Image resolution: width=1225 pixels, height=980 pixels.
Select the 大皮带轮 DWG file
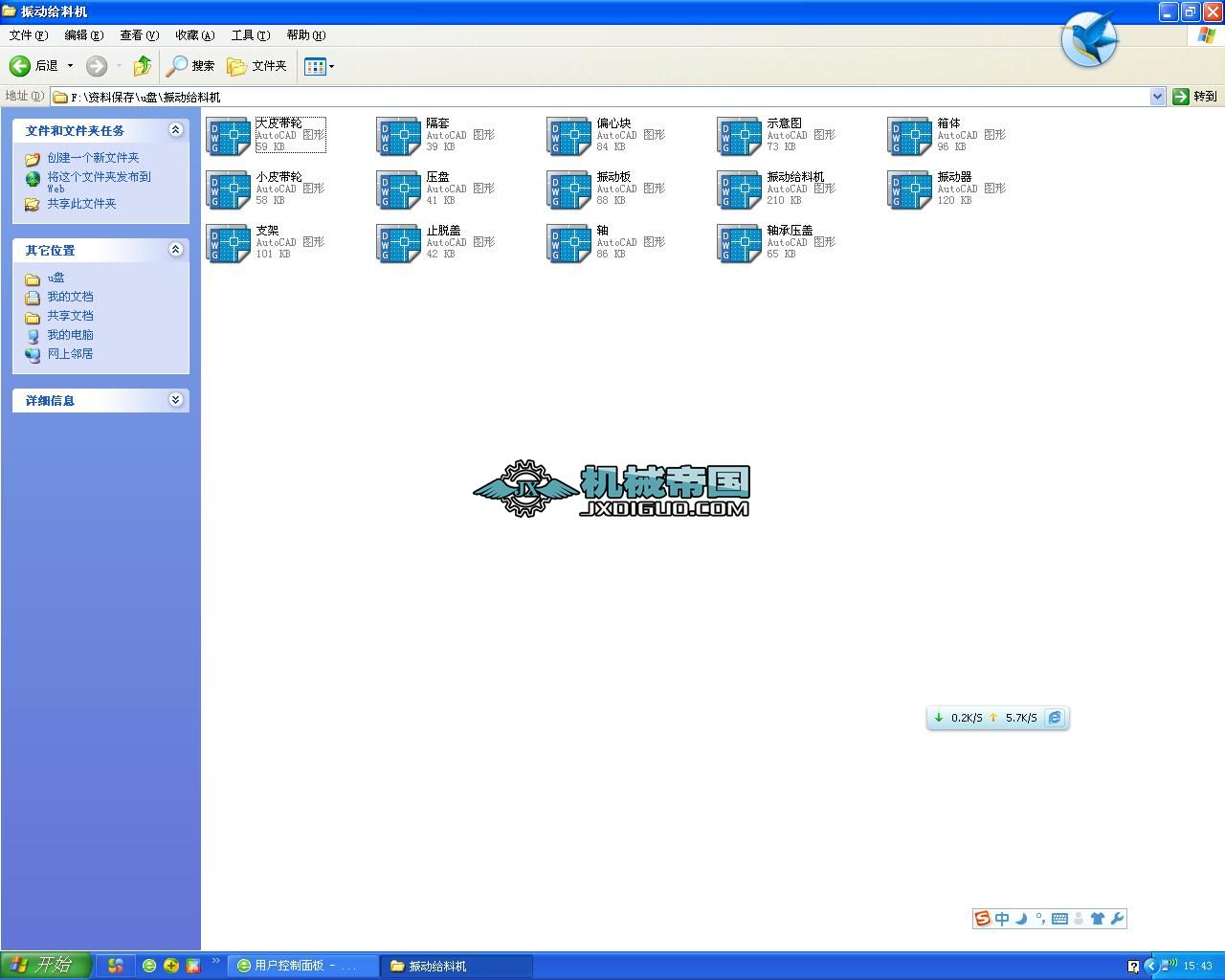pyautogui.click(x=266, y=135)
